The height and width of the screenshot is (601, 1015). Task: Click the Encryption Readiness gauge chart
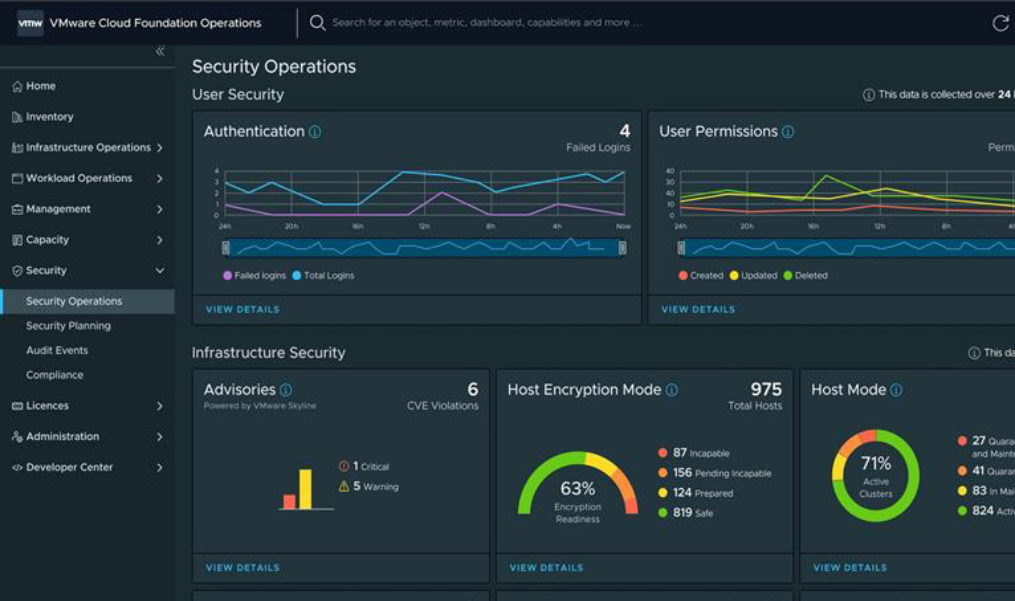tap(578, 484)
